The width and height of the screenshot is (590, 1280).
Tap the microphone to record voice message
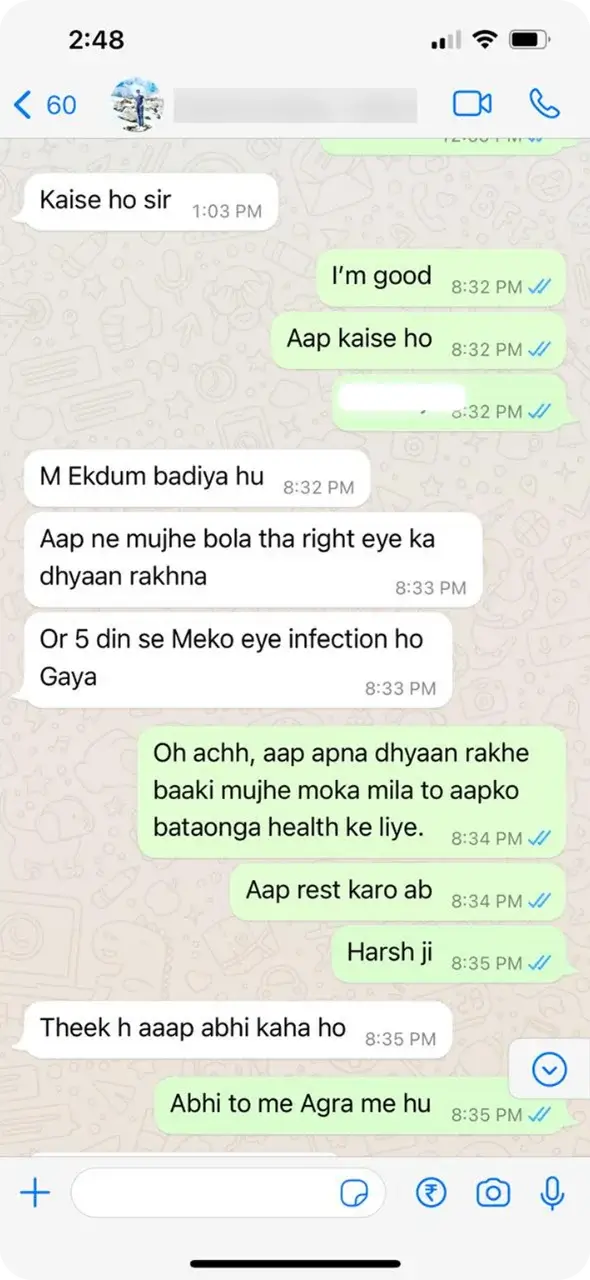point(551,1192)
